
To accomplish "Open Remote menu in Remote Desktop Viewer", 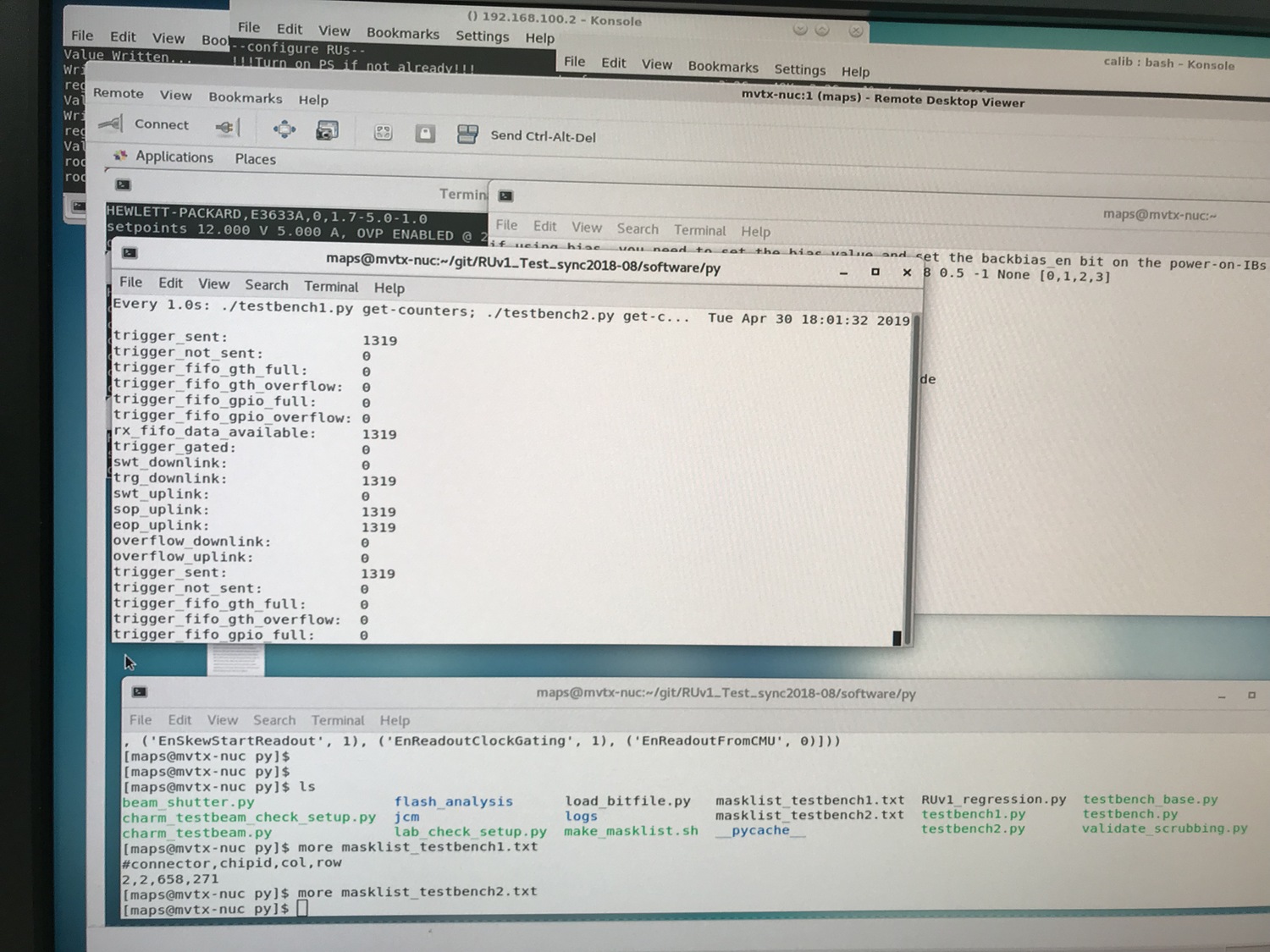I will click(x=118, y=93).
